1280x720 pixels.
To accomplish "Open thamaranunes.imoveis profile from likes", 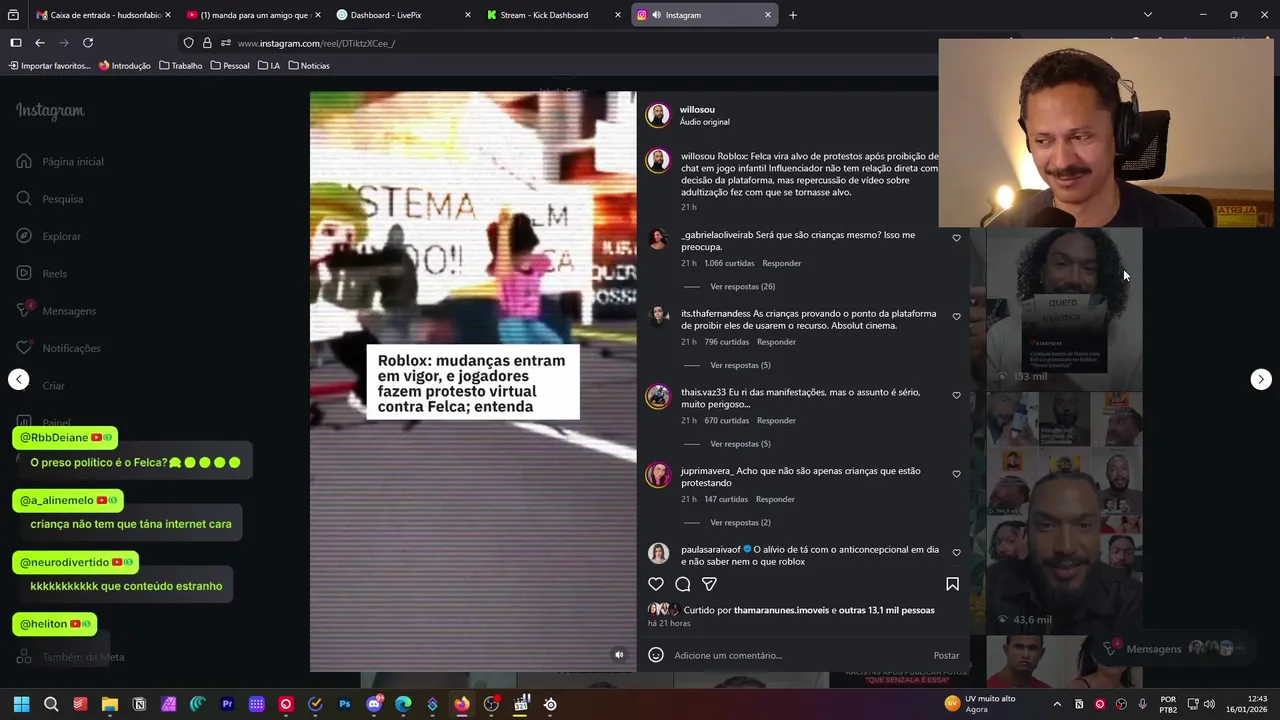I will [781, 610].
